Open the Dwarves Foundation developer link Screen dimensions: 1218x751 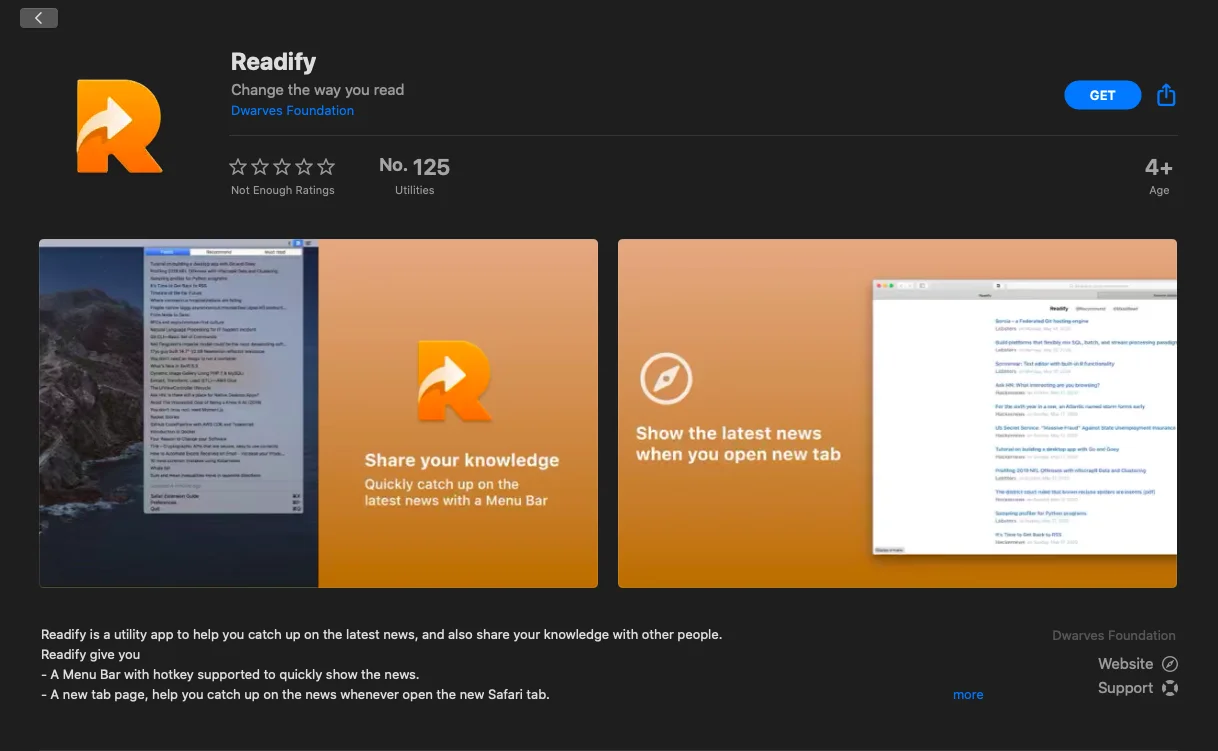pos(292,111)
